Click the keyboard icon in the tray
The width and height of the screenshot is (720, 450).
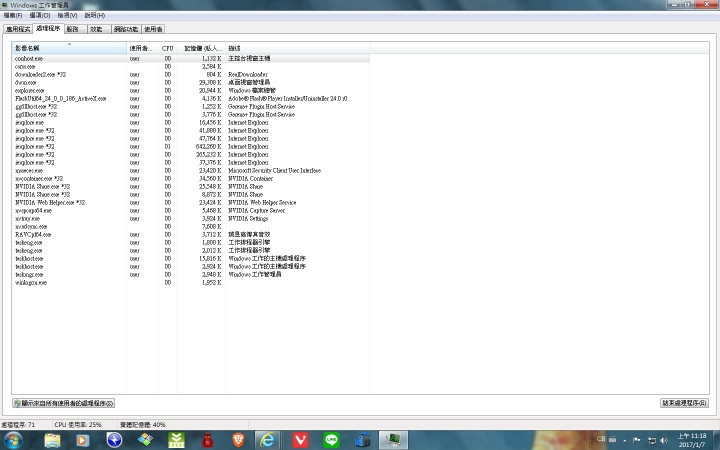pyautogui.click(x=612, y=439)
